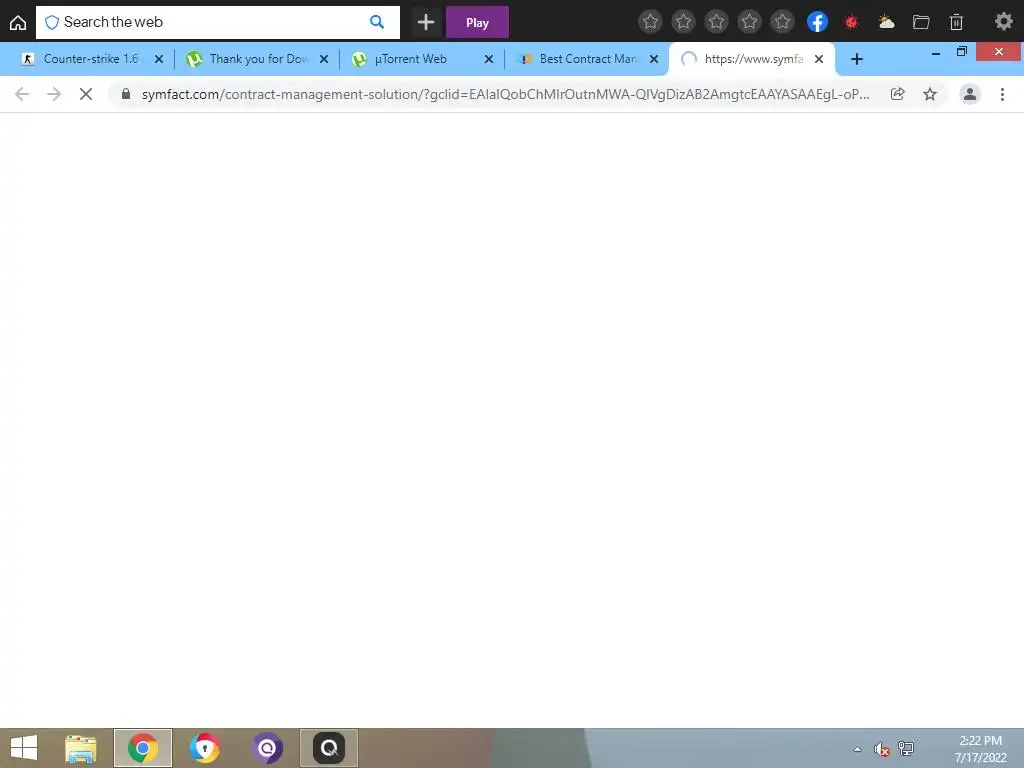This screenshot has width=1024, height=768.
Task: Close the Thank you for Dow tab
Action: pyautogui.click(x=324, y=59)
